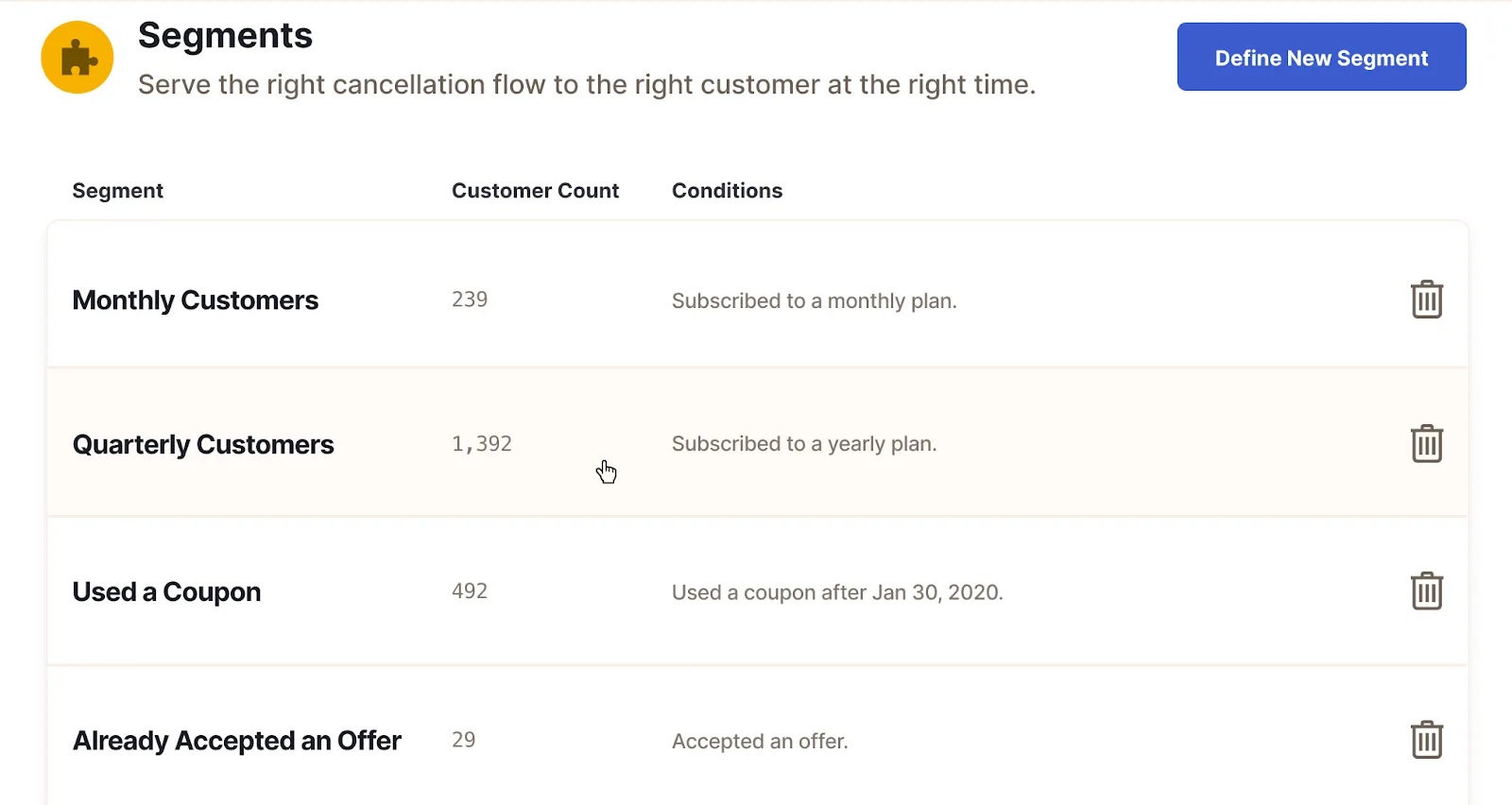Select the Used a Coupon segment name
Screen dimensions: 1512x805
(x=167, y=592)
